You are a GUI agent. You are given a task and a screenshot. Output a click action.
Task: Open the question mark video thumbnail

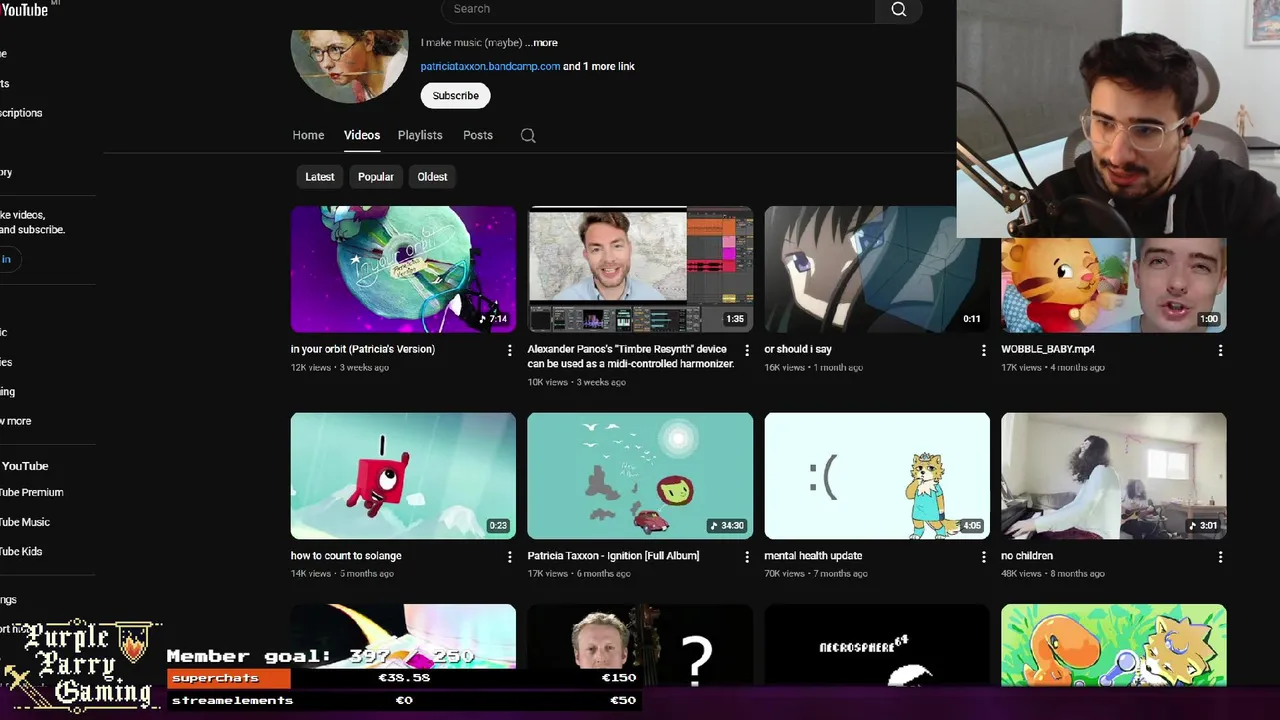pyautogui.click(x=640, y=645)
